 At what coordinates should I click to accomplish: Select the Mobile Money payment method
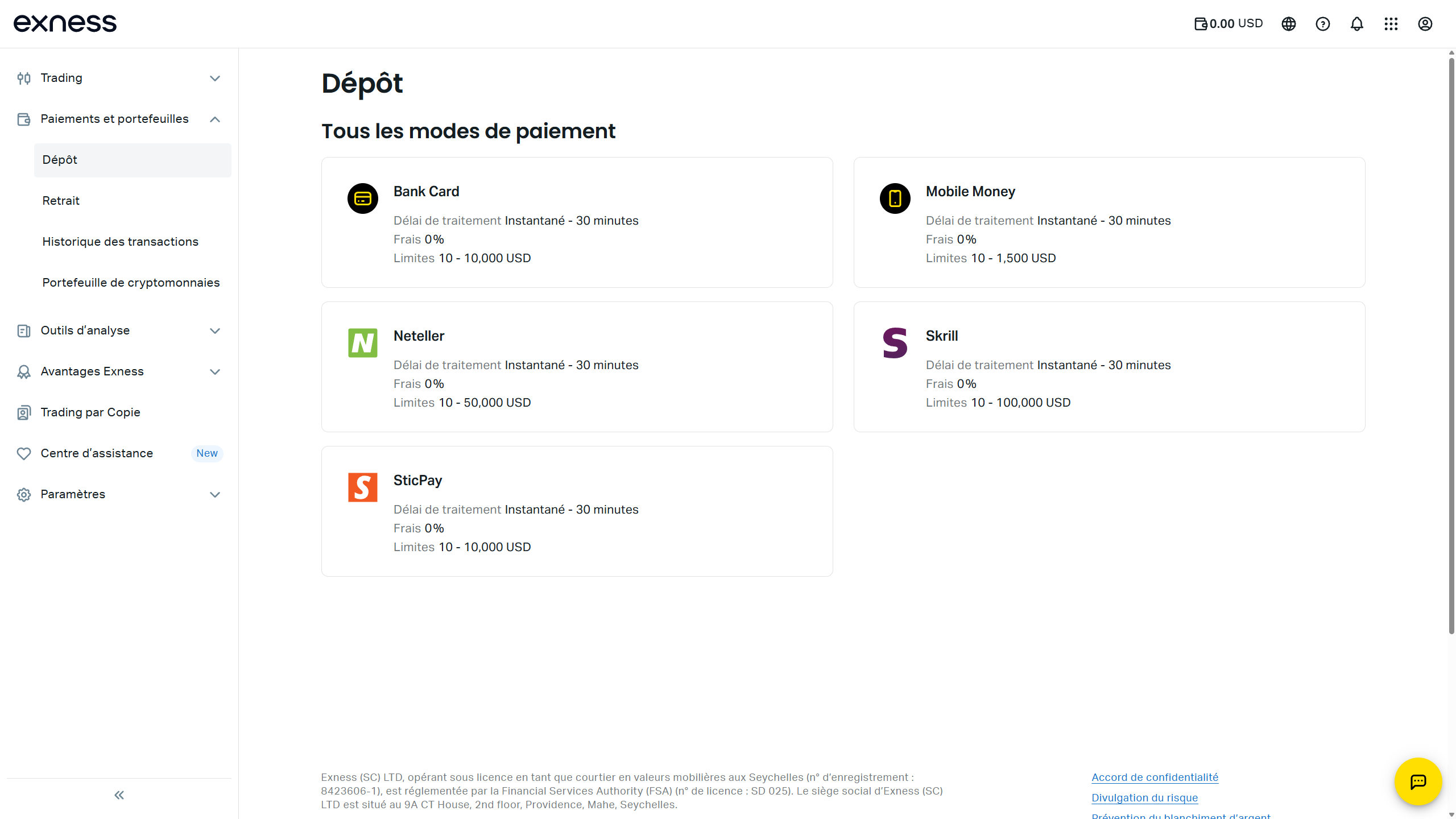tap(1110, 222)
